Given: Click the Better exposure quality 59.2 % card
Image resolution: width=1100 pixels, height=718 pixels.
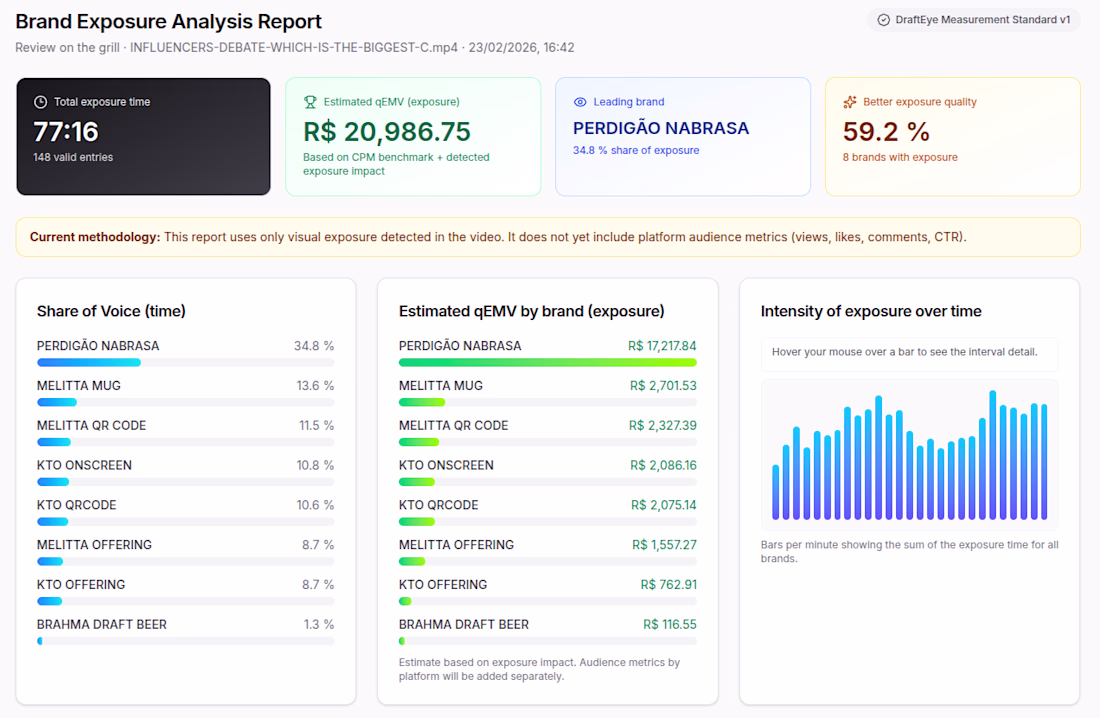Looking at the screenshot, I should coord(952,136).
